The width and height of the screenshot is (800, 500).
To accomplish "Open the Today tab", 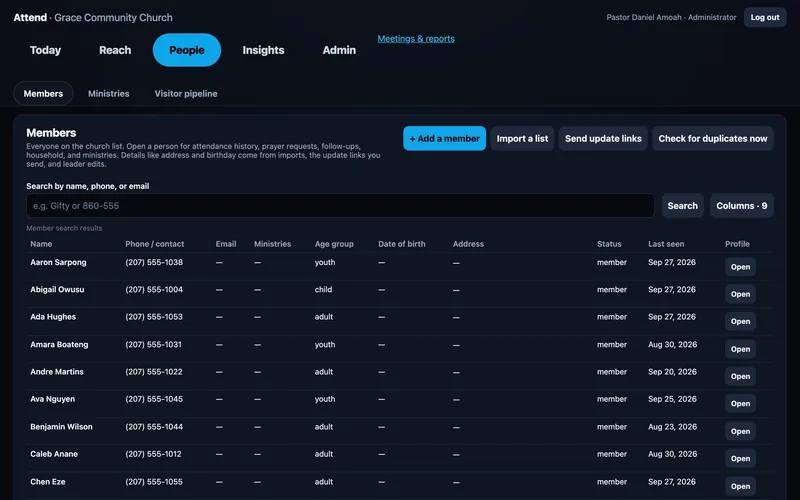I will [45, 50].
